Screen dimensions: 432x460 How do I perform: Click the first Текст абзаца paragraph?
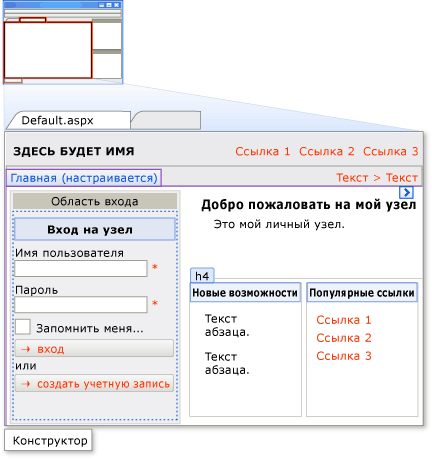[x=227, y=325]
